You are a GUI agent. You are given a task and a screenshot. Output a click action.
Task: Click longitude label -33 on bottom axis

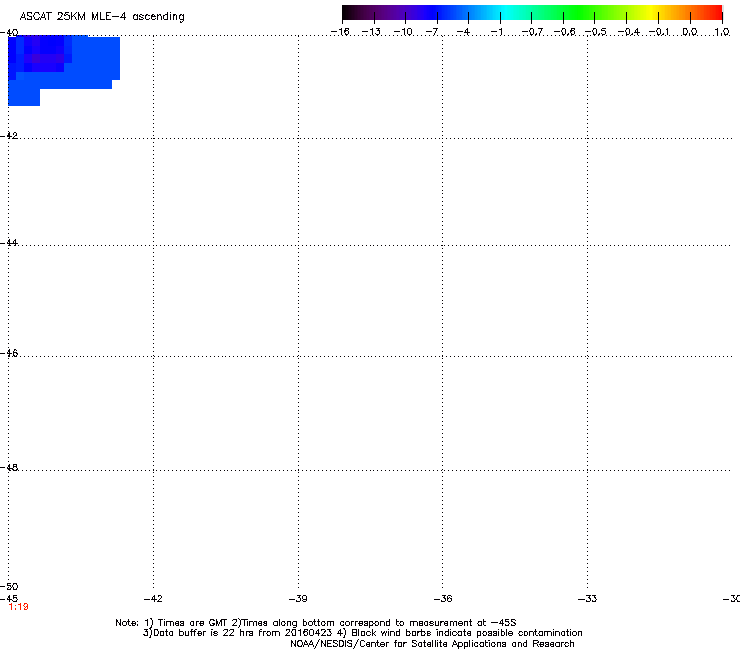pos(588,599)
